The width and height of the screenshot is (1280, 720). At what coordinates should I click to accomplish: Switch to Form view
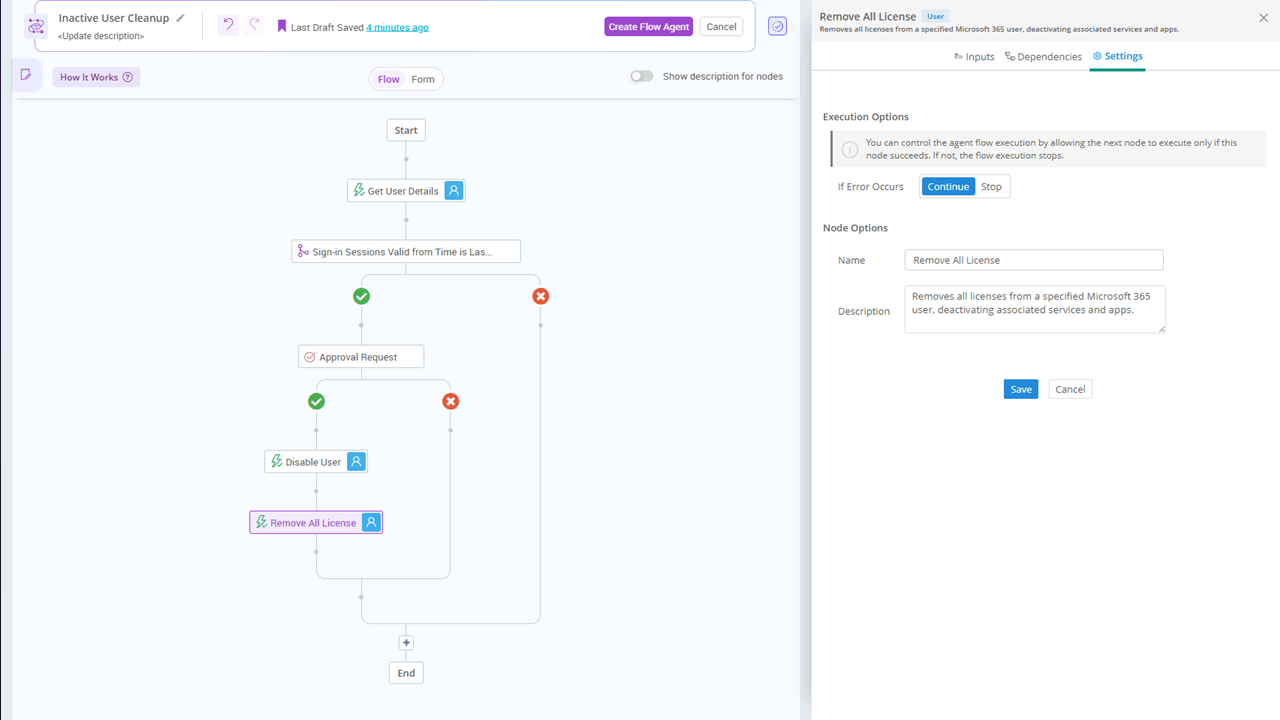click(x=423, y=79)
